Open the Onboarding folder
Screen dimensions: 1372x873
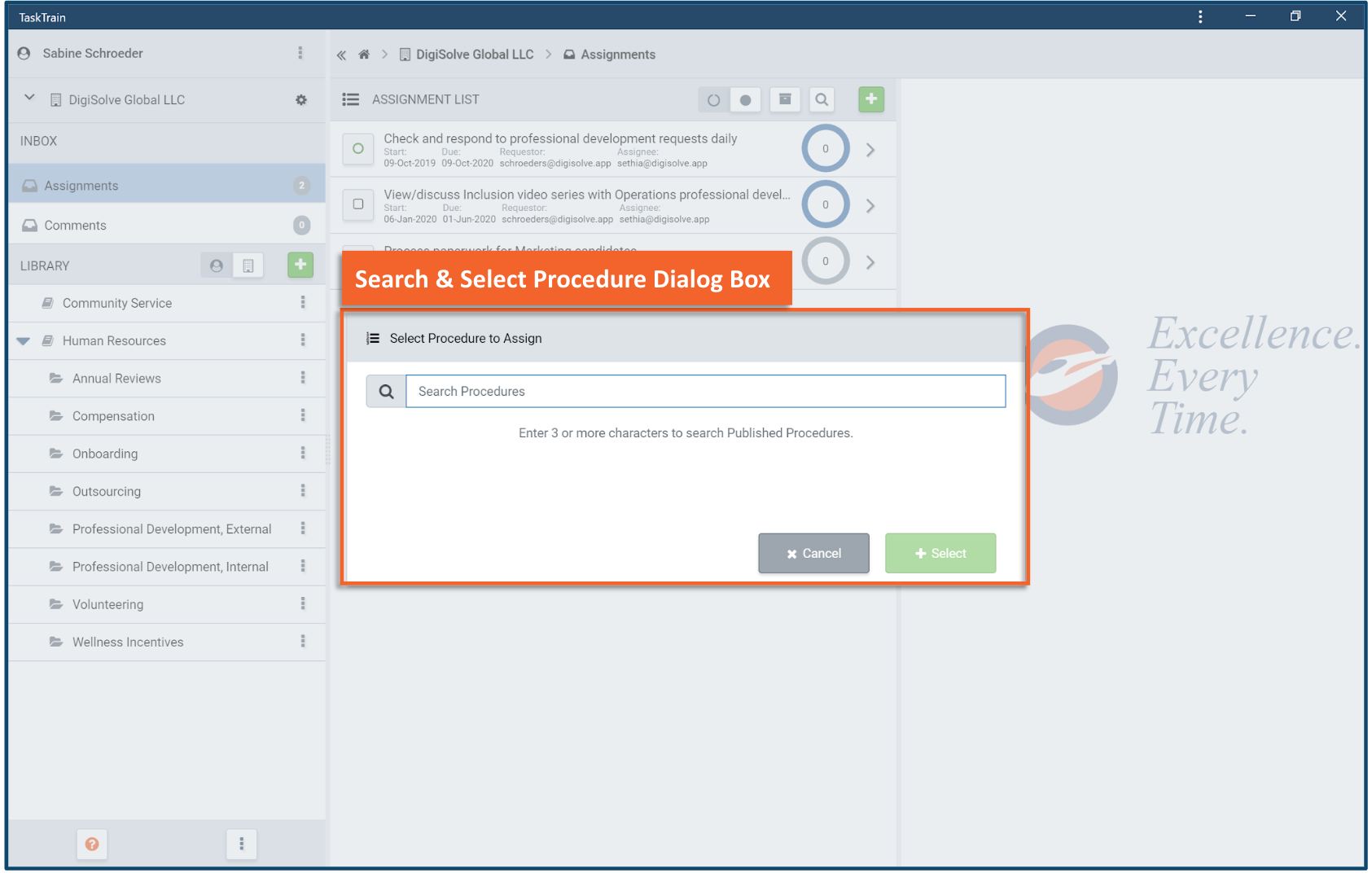pyautogui.click(x=105, y=454)
